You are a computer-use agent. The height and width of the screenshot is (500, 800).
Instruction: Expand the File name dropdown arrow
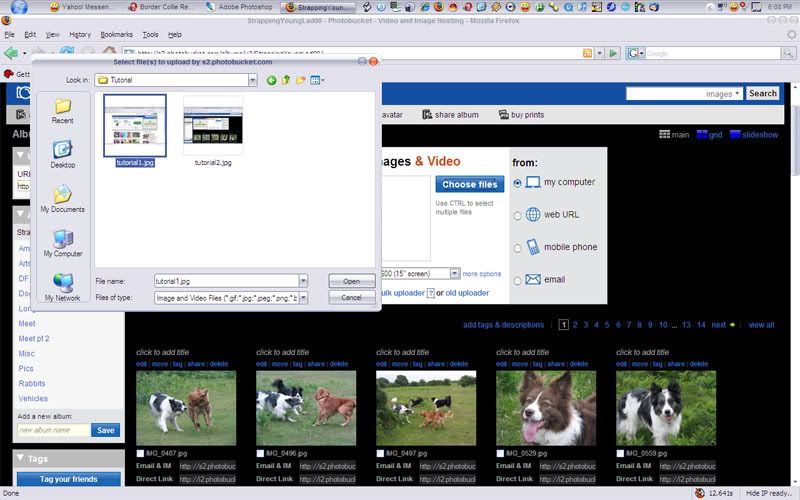point(303,281)
